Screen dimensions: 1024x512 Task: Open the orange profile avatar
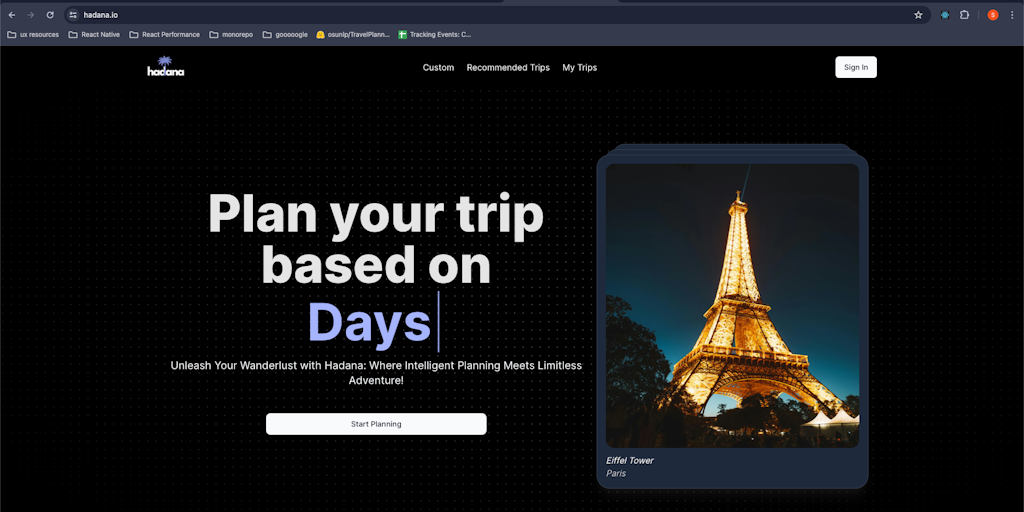[x=993, y=14]
